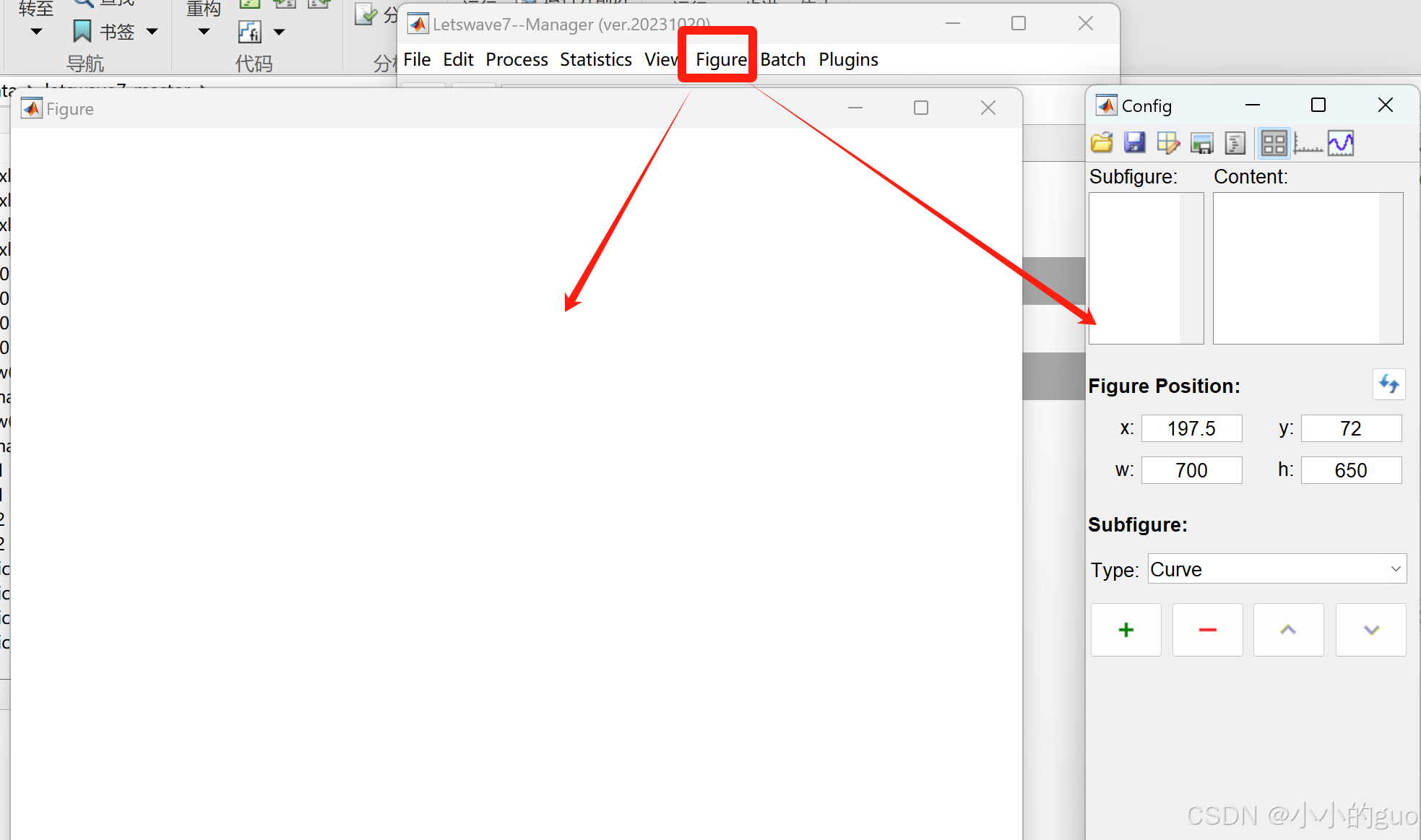Remove a subfigure with the red minus button
1421x840 pixels.
[x=1208, y=630]
